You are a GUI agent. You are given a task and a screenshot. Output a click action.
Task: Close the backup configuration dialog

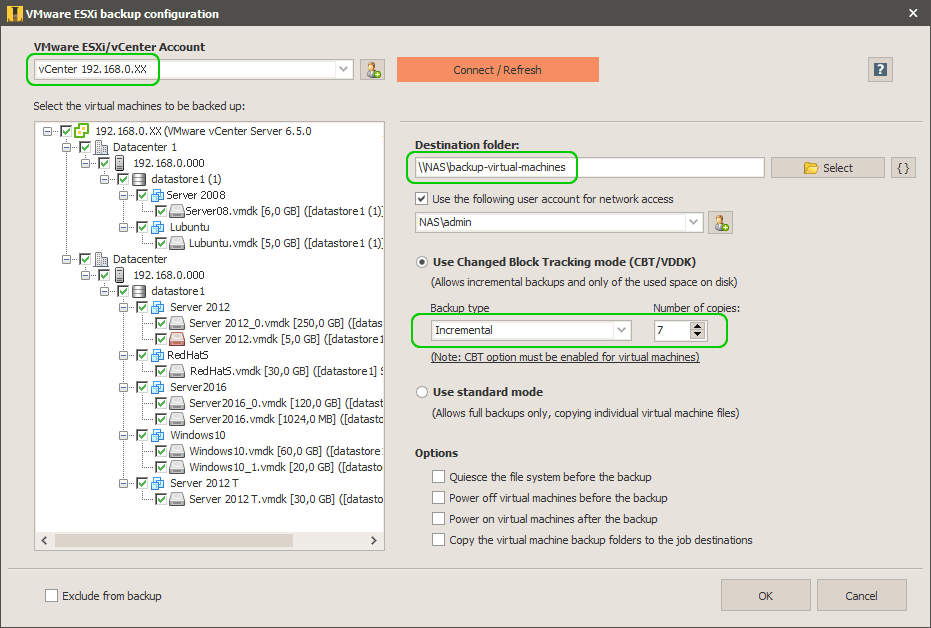click(913, 13)
